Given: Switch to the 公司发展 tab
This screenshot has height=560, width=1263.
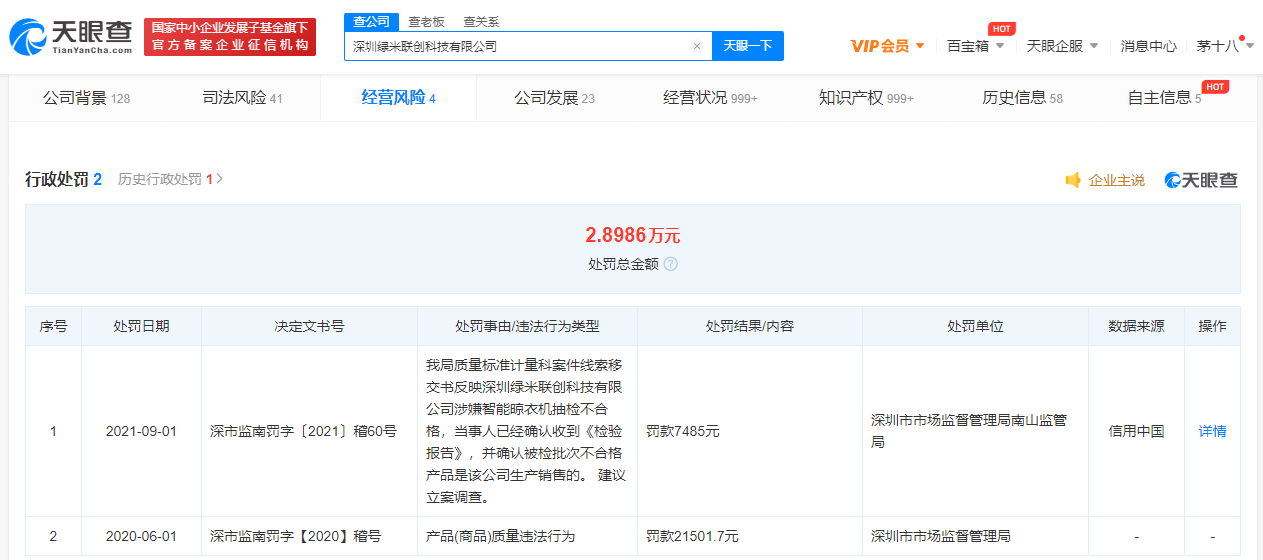Looking at the screenshot, I should 554,98.
